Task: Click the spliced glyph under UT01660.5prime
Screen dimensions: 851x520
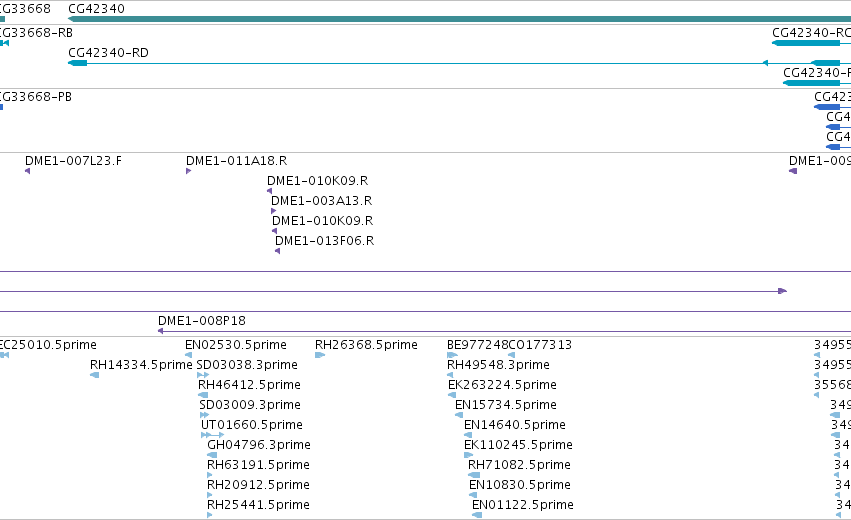Action: pyautogui.click(x=212, y=435)
